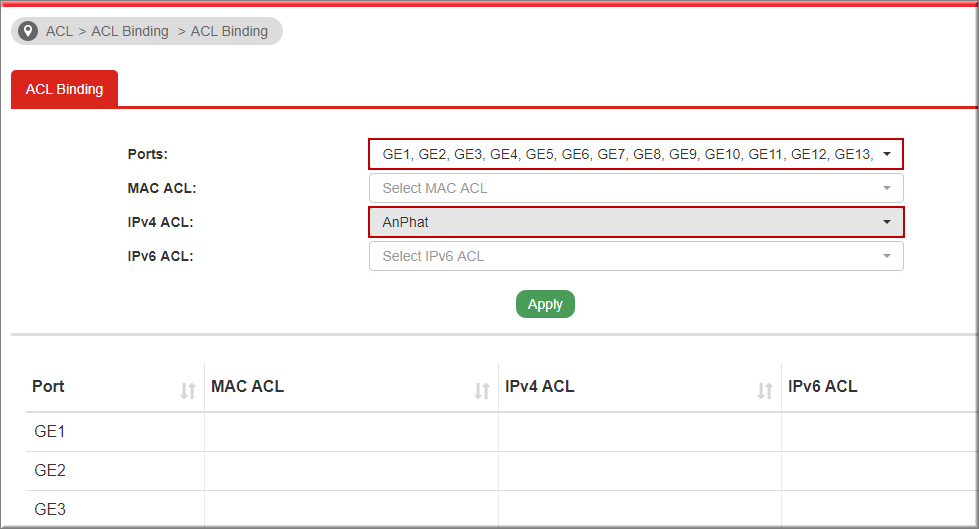Click ACL in the breadcrumb path
979x529 pixels.
tap(59, 31)
